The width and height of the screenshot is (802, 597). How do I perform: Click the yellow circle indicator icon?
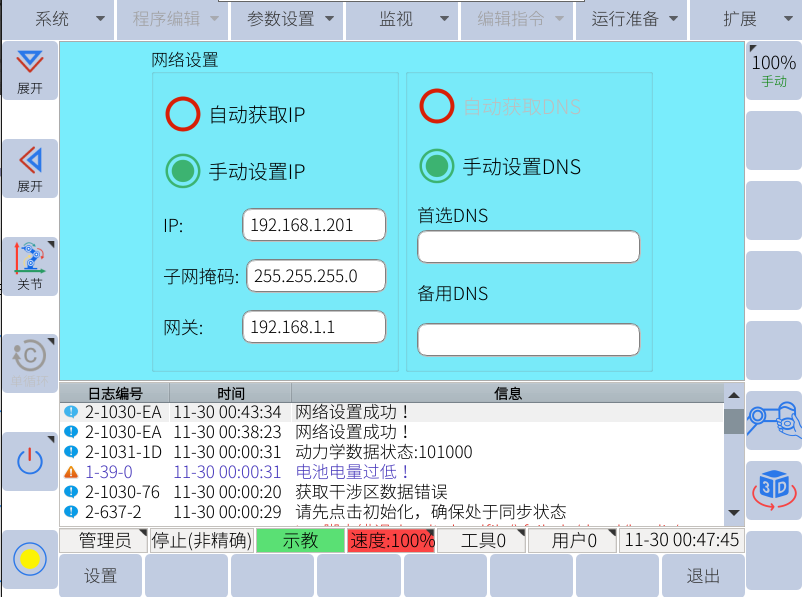click(x=29, y=558)
